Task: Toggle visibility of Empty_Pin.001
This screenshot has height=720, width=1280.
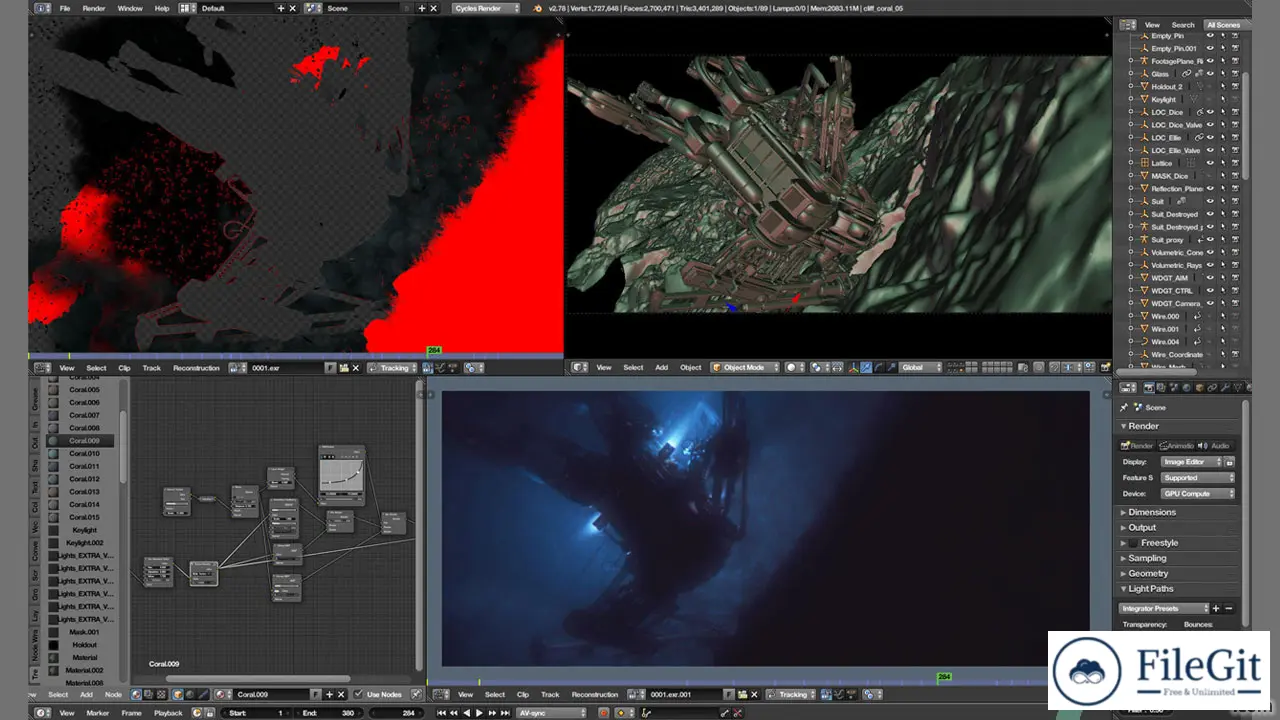Action: (1209, 48)
